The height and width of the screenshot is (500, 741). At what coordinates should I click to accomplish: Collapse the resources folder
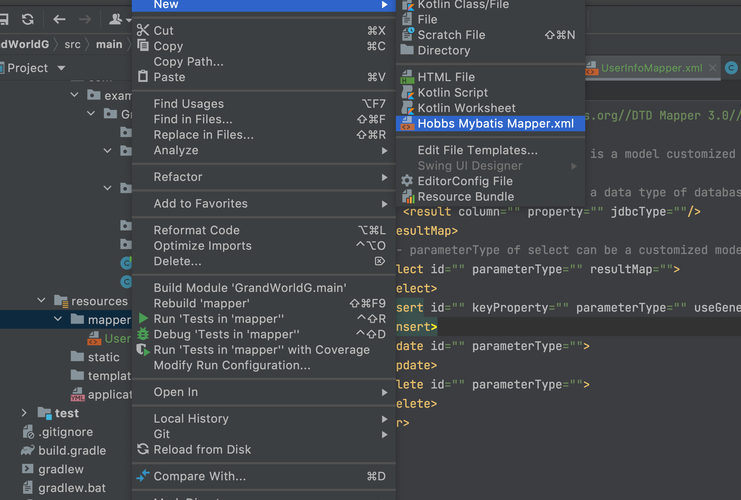(42, 301)
